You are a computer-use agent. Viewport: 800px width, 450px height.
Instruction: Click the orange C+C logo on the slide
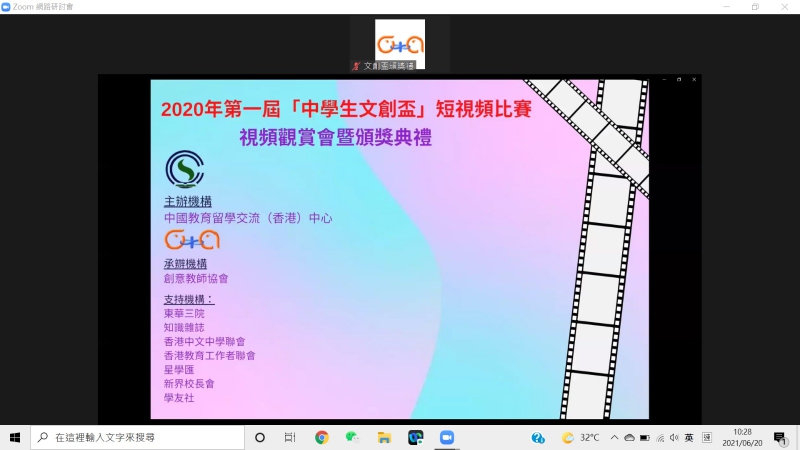click(x=192, y=240)
